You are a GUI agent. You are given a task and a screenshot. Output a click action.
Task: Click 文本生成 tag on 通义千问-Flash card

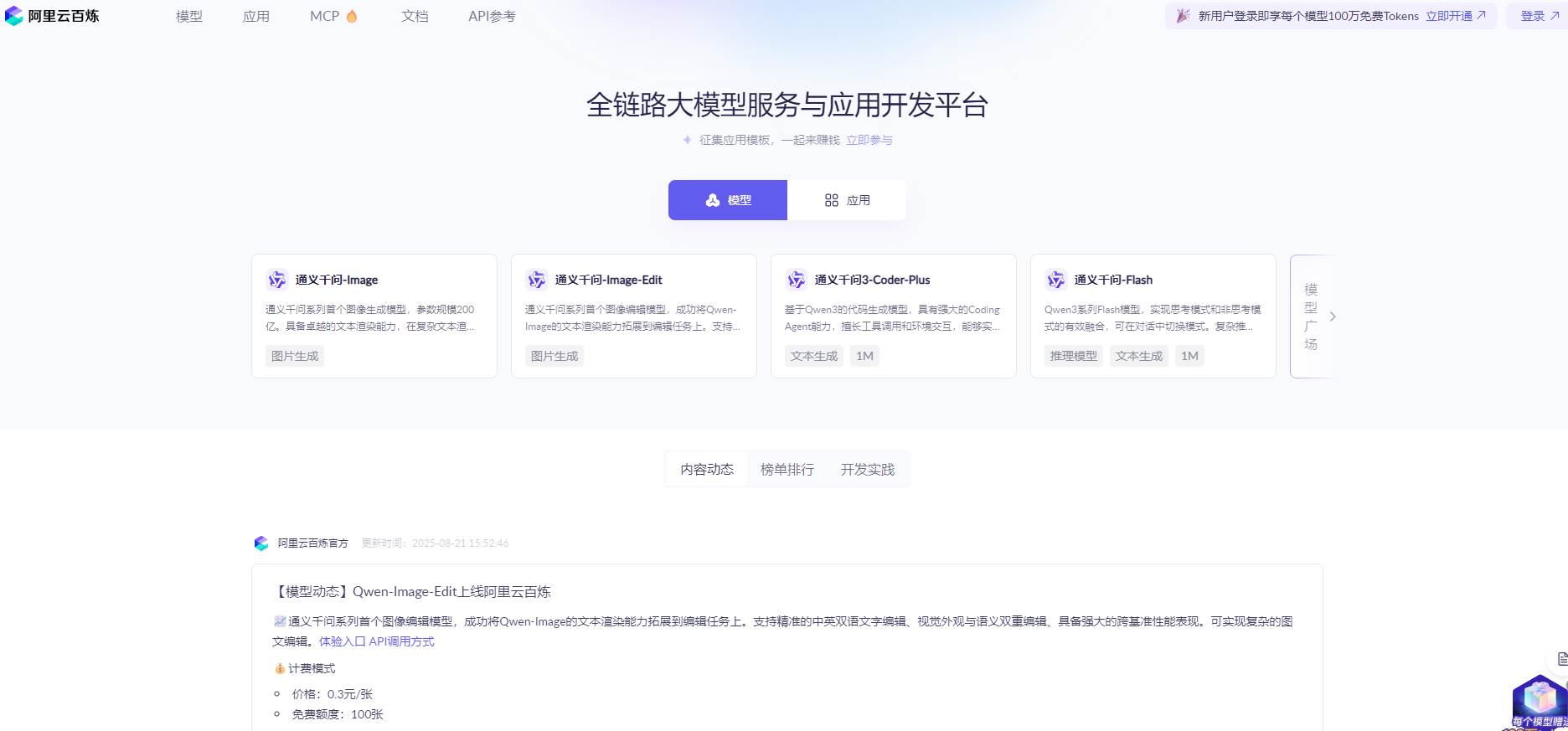(1139, 356)
